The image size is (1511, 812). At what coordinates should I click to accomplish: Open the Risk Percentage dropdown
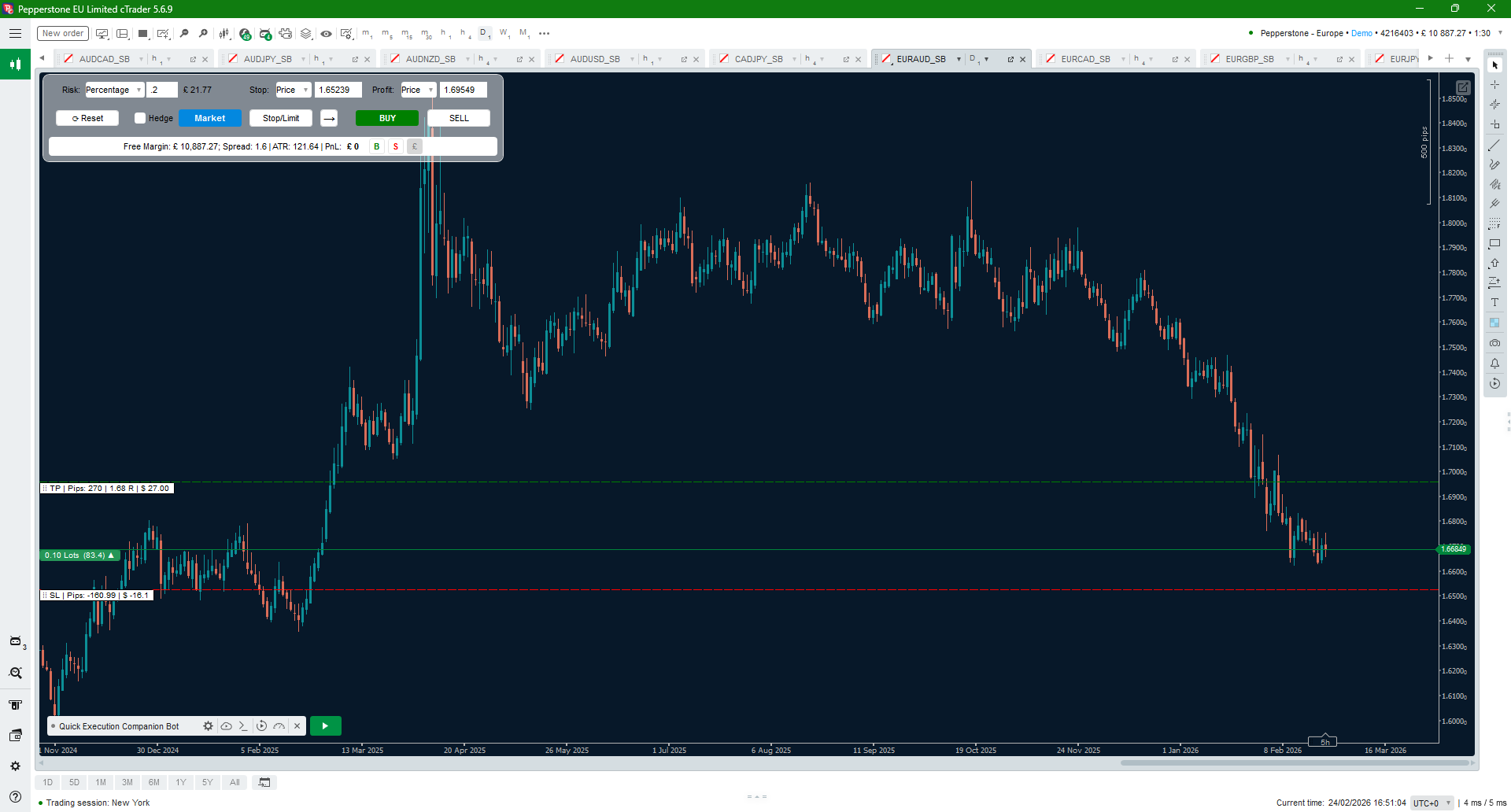tap(114, 90)
